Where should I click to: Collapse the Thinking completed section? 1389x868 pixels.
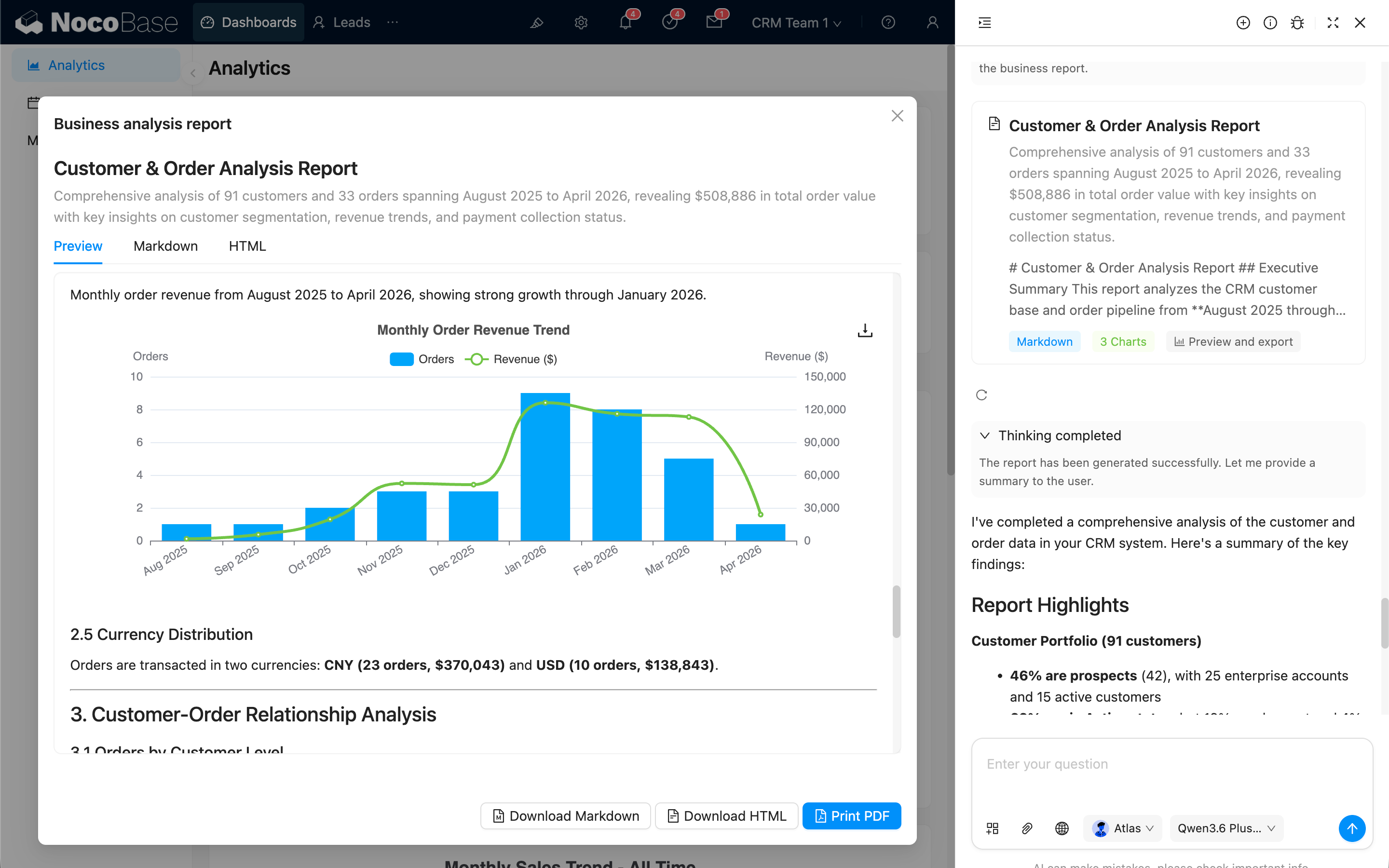tap(985, 436)
